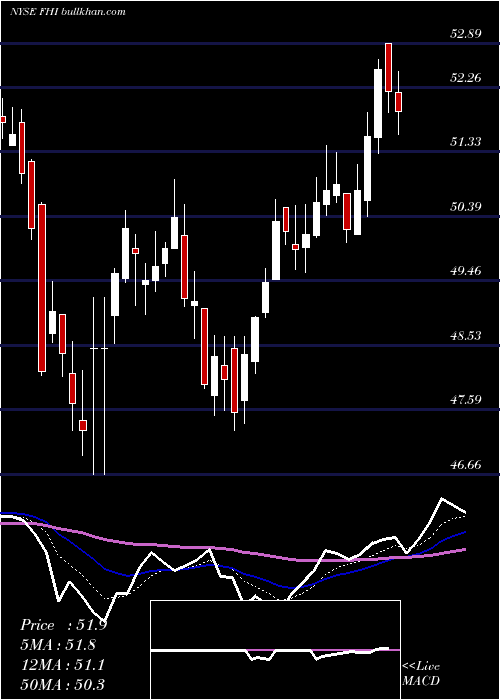500x700 pixels.
Task: Click the 48.53 price level label
Action: click(x=466, y=336)
